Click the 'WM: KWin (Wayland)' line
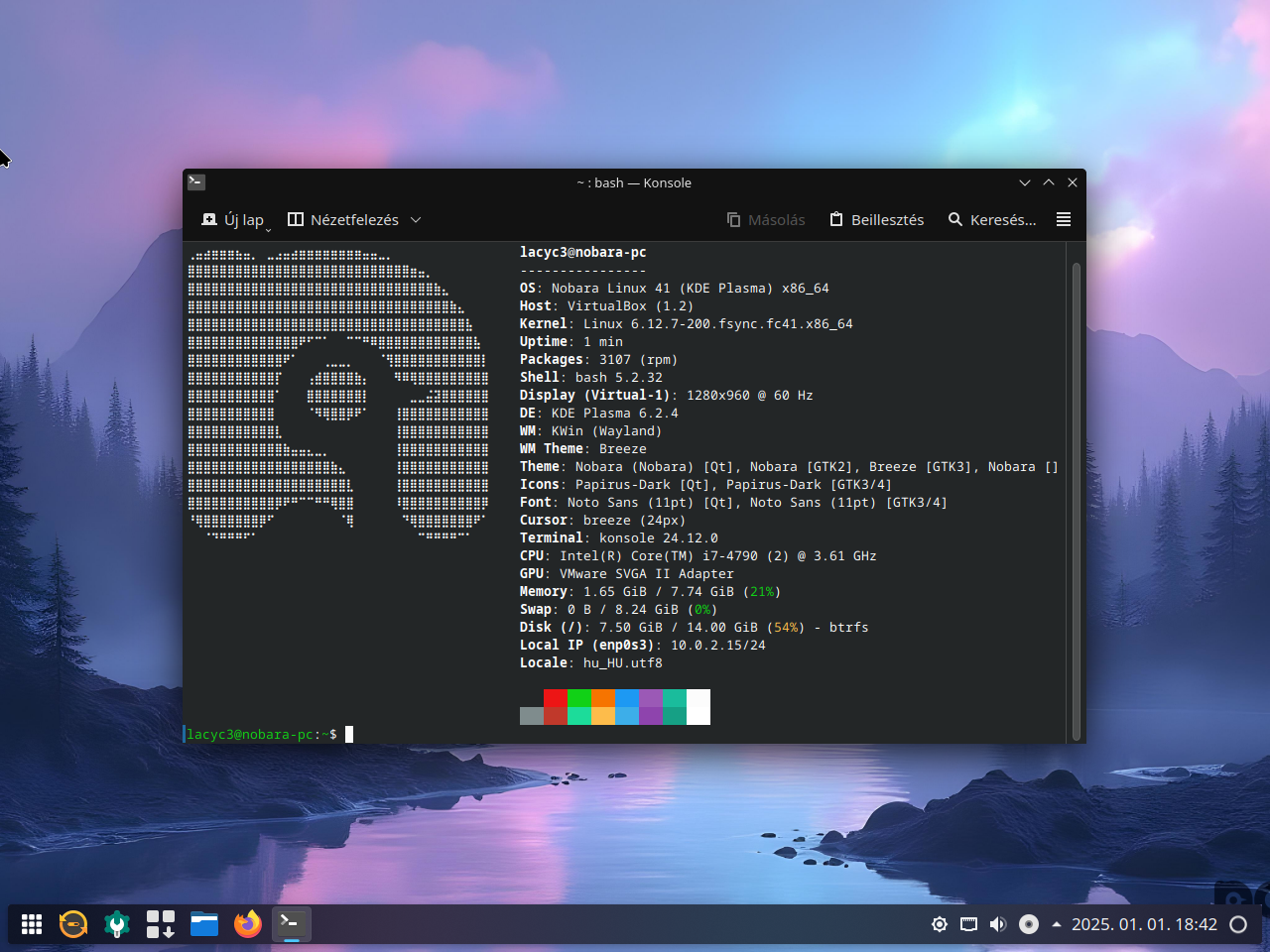This screenshot has height=952, width=1270. point(591,431)
